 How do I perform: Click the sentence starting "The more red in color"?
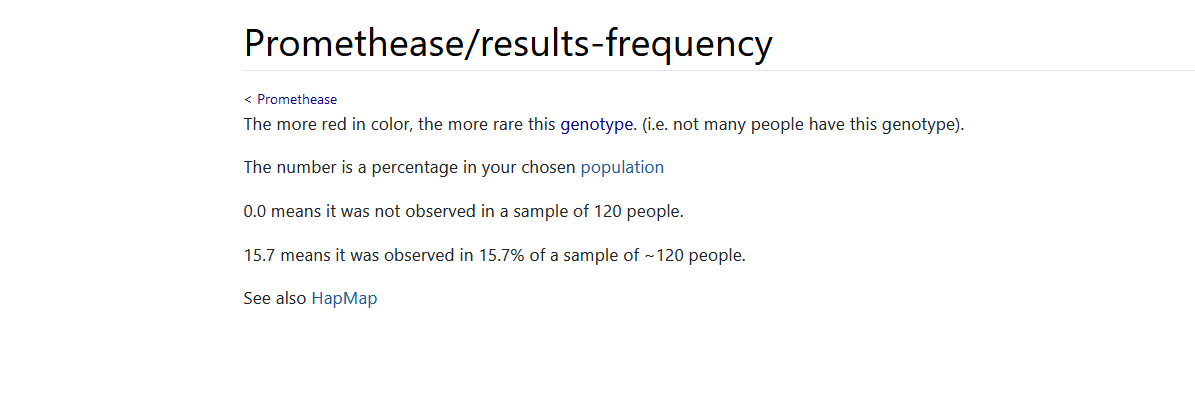coord(604,124)
